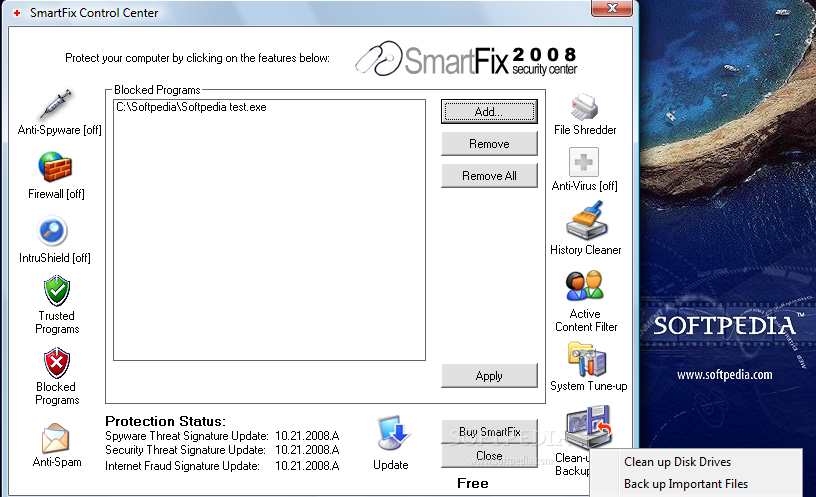The width and height of the screenshot is (816, 497).
Task: Launch the File Shredder icon
Action: click(x=584, y=107)
